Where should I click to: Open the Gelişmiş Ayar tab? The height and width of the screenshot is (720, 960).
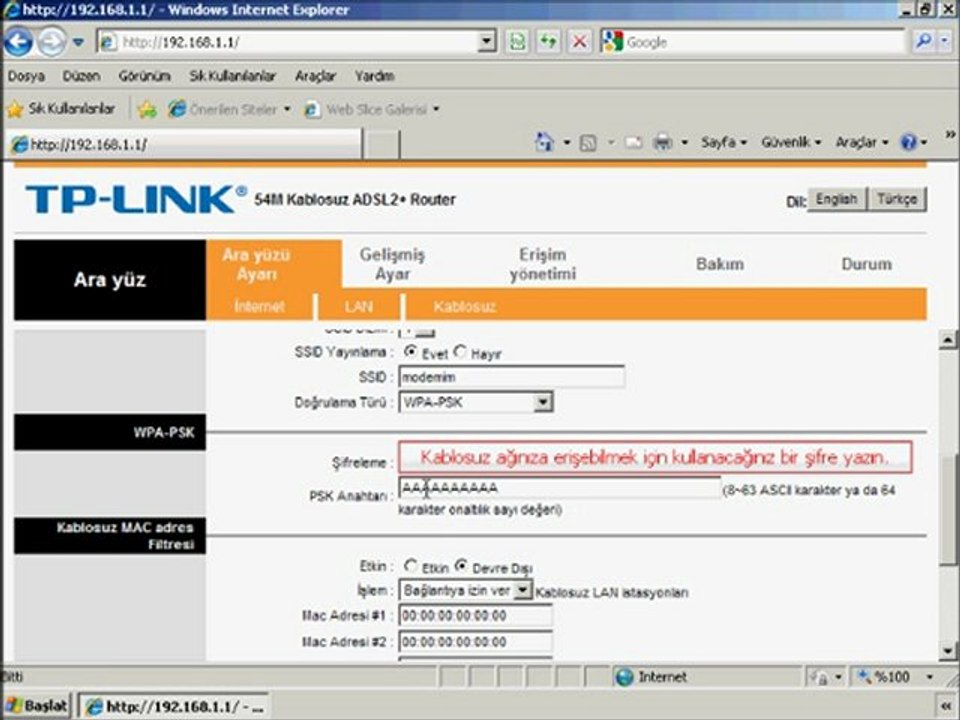coord(392,264)
